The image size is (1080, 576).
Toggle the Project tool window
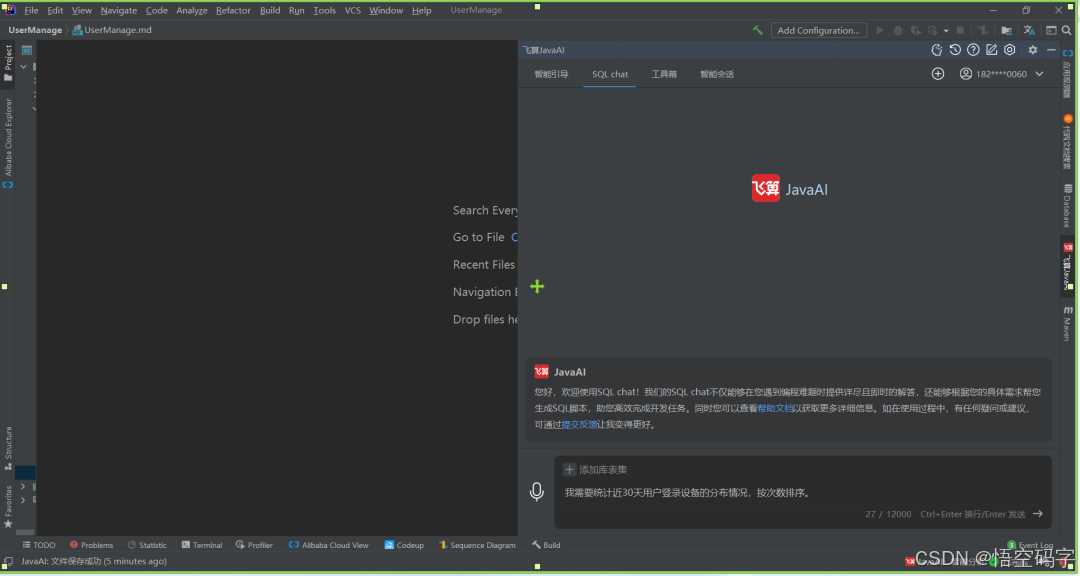point(8,62)
